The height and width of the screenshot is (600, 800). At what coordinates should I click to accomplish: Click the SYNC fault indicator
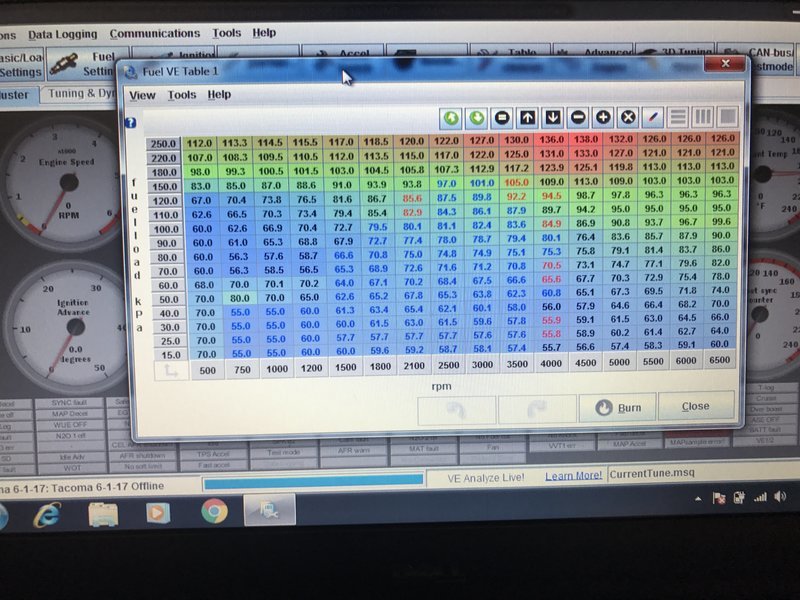coord(68,403)
